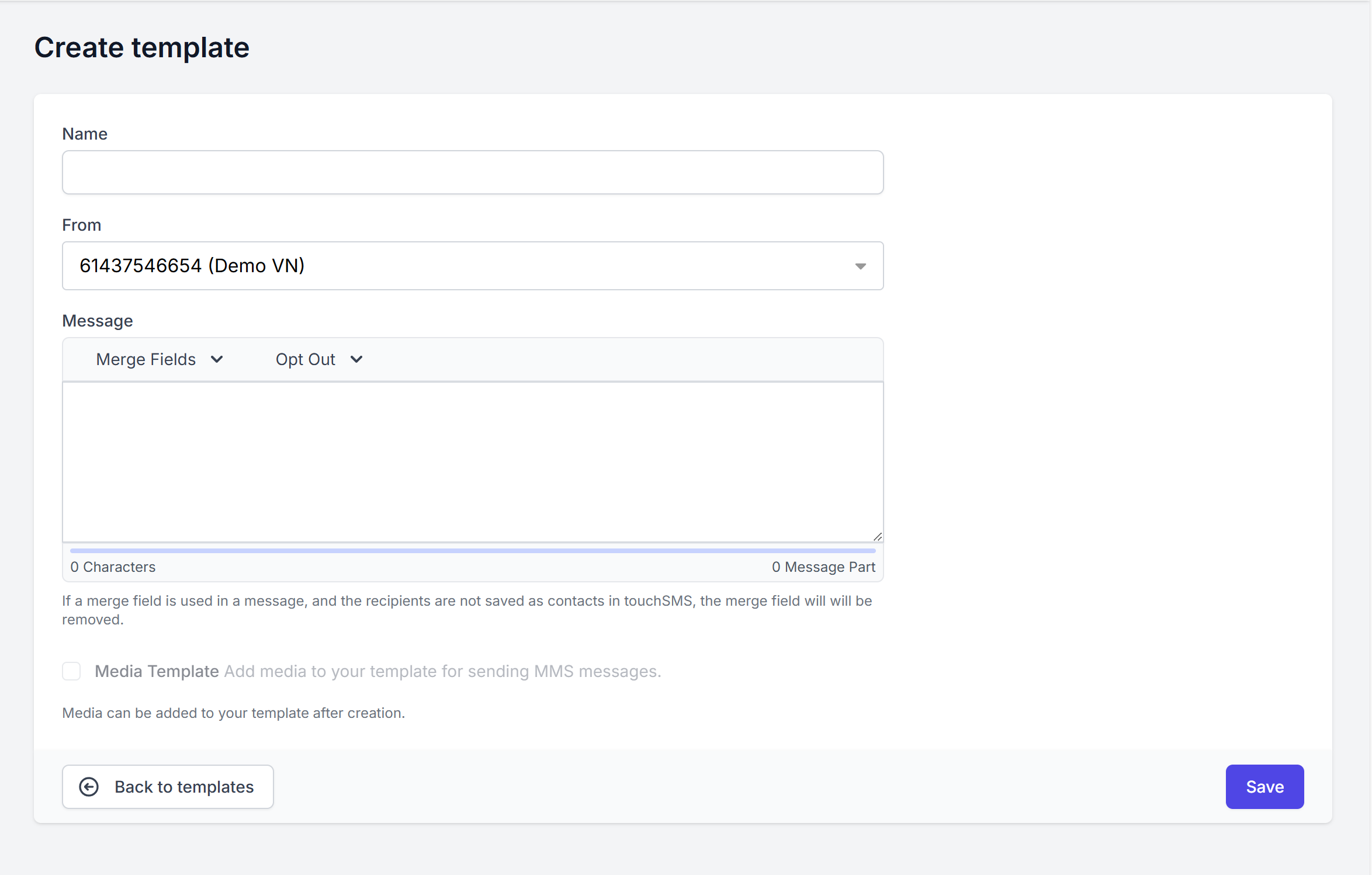The image size is (1372, 875).
Task: Click the Media Template label text
Action: (x=157, y=671)
